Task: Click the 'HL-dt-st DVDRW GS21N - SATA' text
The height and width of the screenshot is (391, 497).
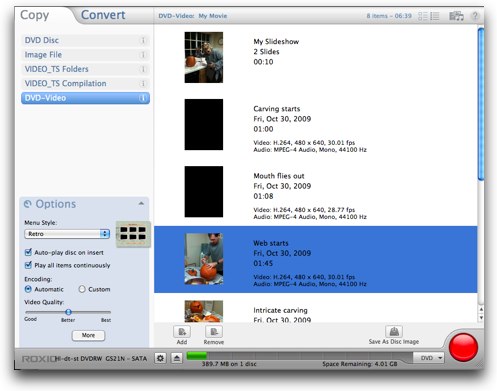Action: 101,359
